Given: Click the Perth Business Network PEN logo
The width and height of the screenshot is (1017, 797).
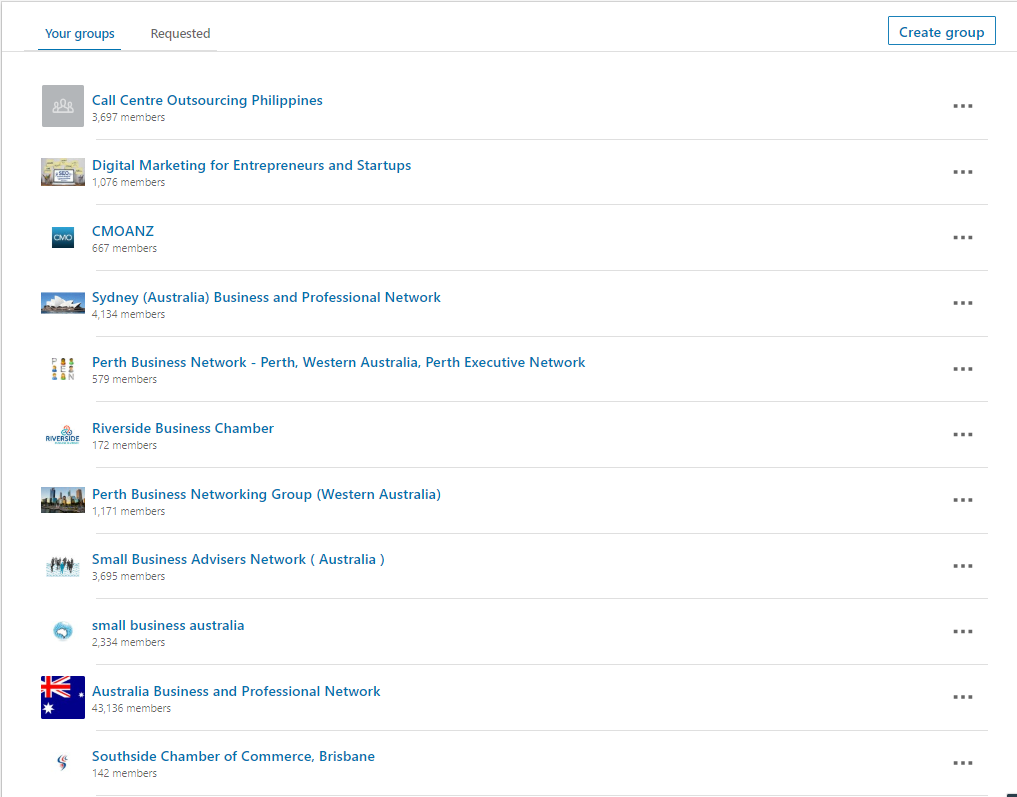Looking at the screenshot, I should pos(62,369).
